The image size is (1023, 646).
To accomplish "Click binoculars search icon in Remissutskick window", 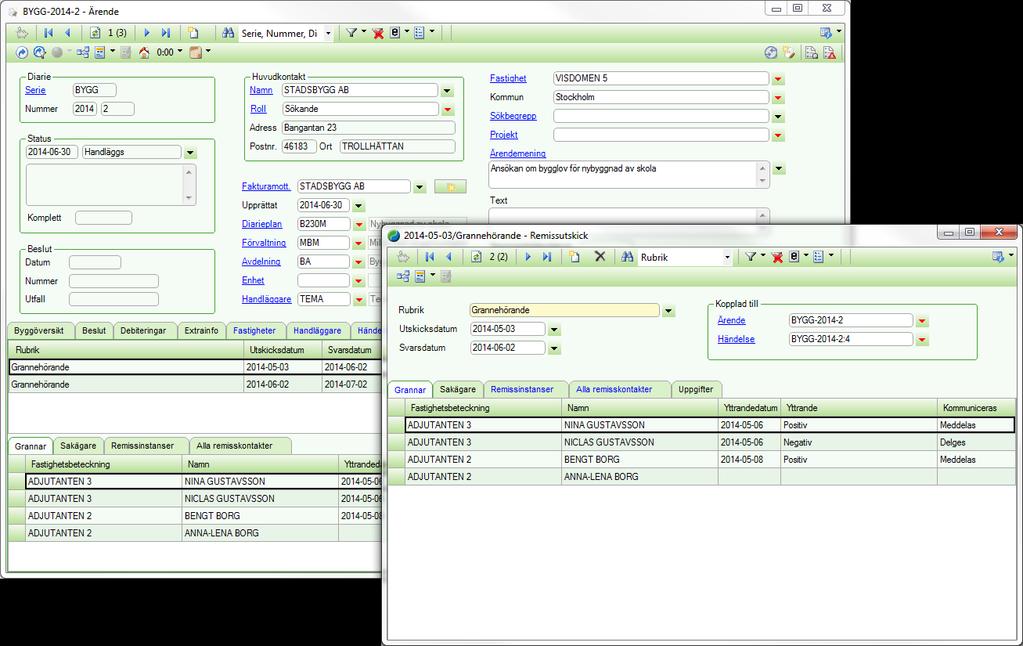I will click(x=627, y=257).
